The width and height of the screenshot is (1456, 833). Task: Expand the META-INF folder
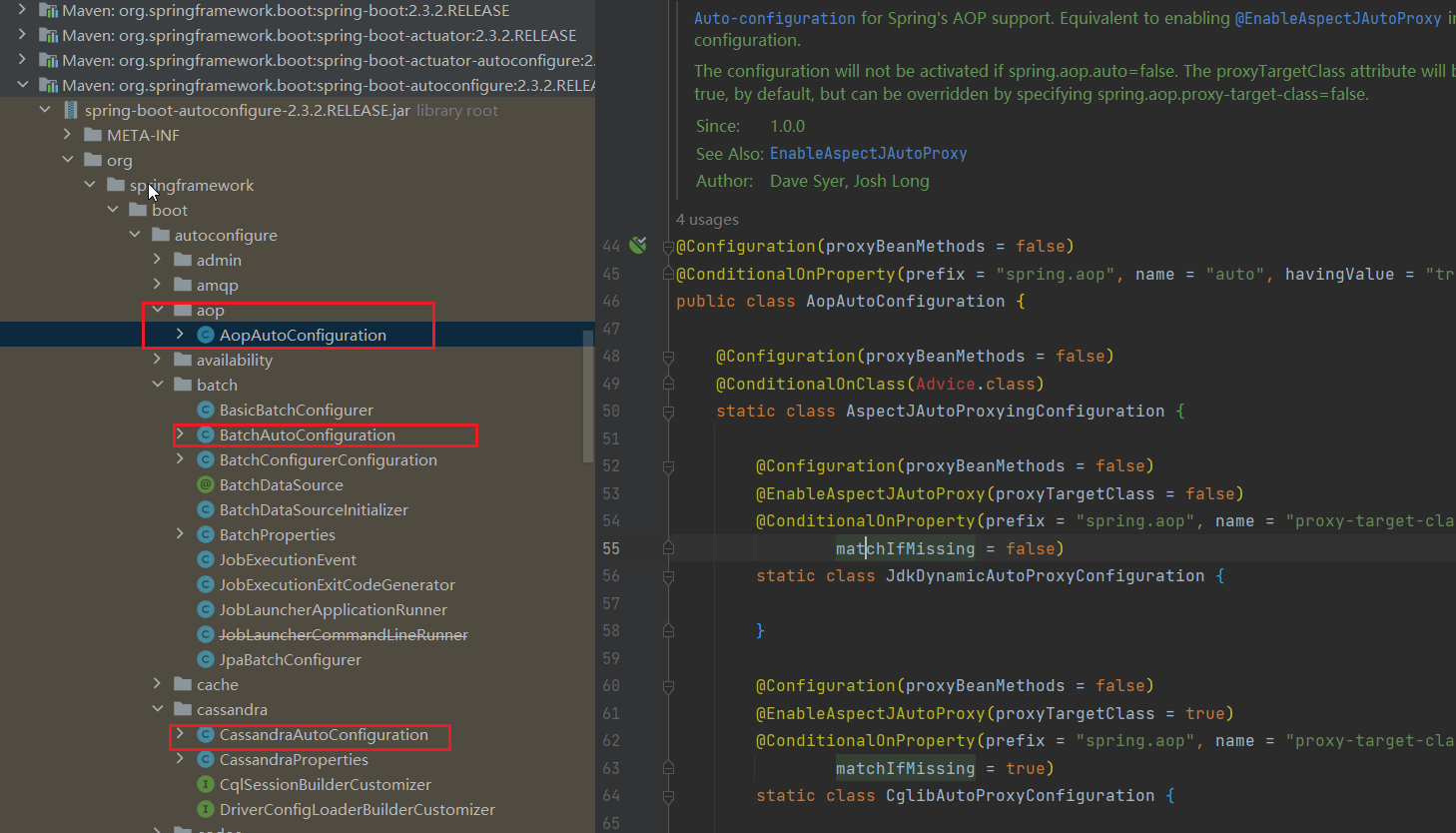coord(67,135)
